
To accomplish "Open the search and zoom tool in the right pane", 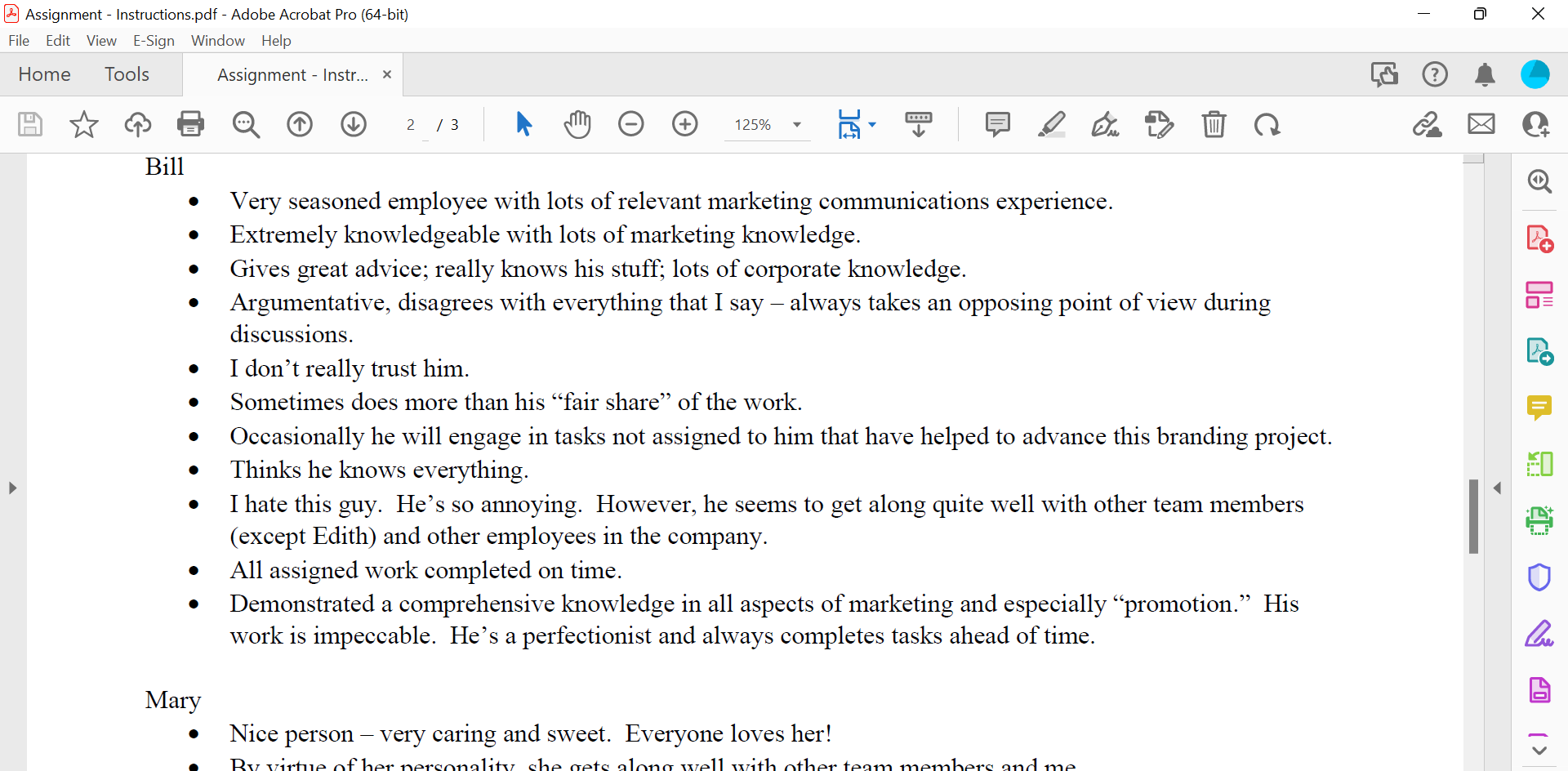I will point(1540,181).
